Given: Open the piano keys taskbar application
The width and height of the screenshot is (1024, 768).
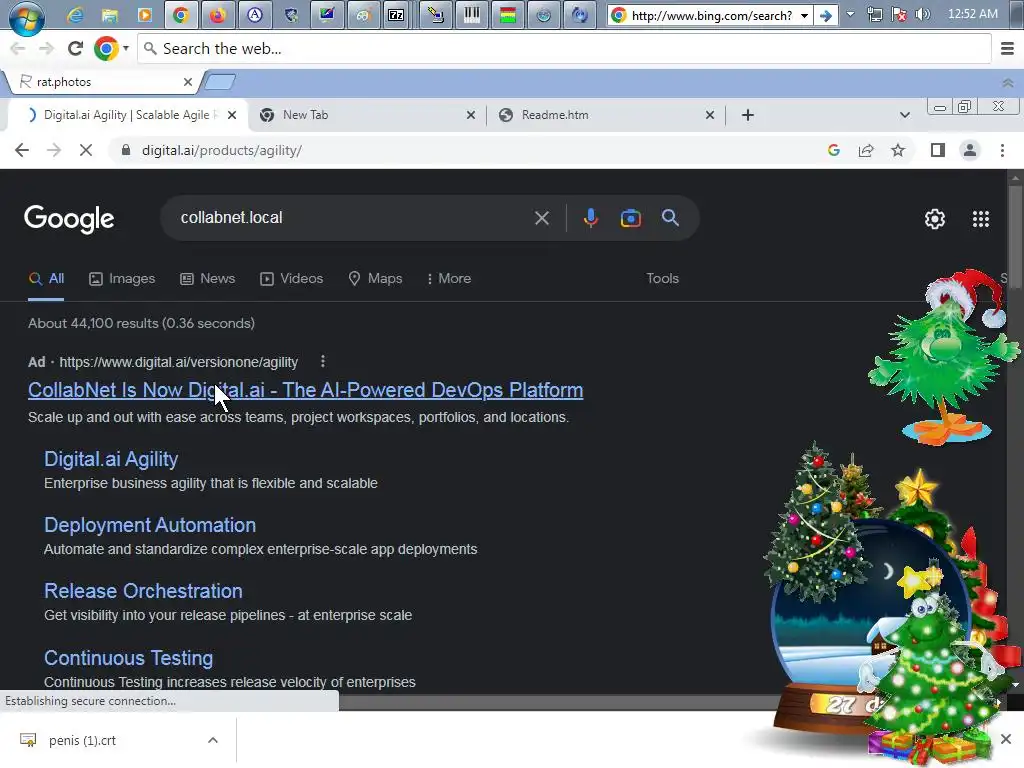Looking at the screenshot, I should click(472, 15).
